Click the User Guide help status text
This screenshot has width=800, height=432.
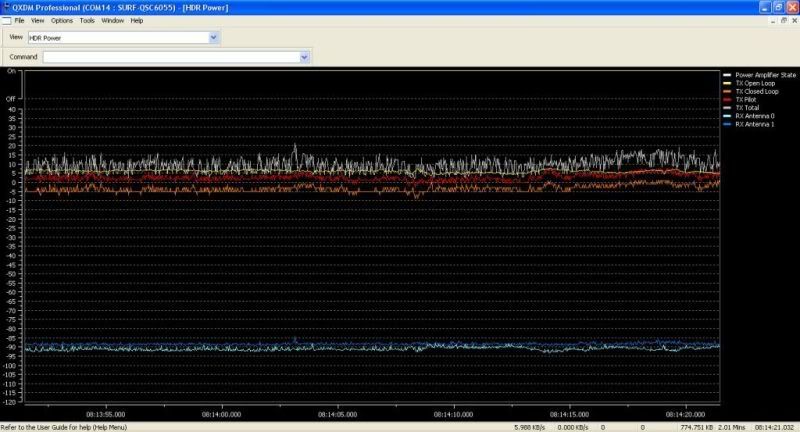[x=64, y=427]
